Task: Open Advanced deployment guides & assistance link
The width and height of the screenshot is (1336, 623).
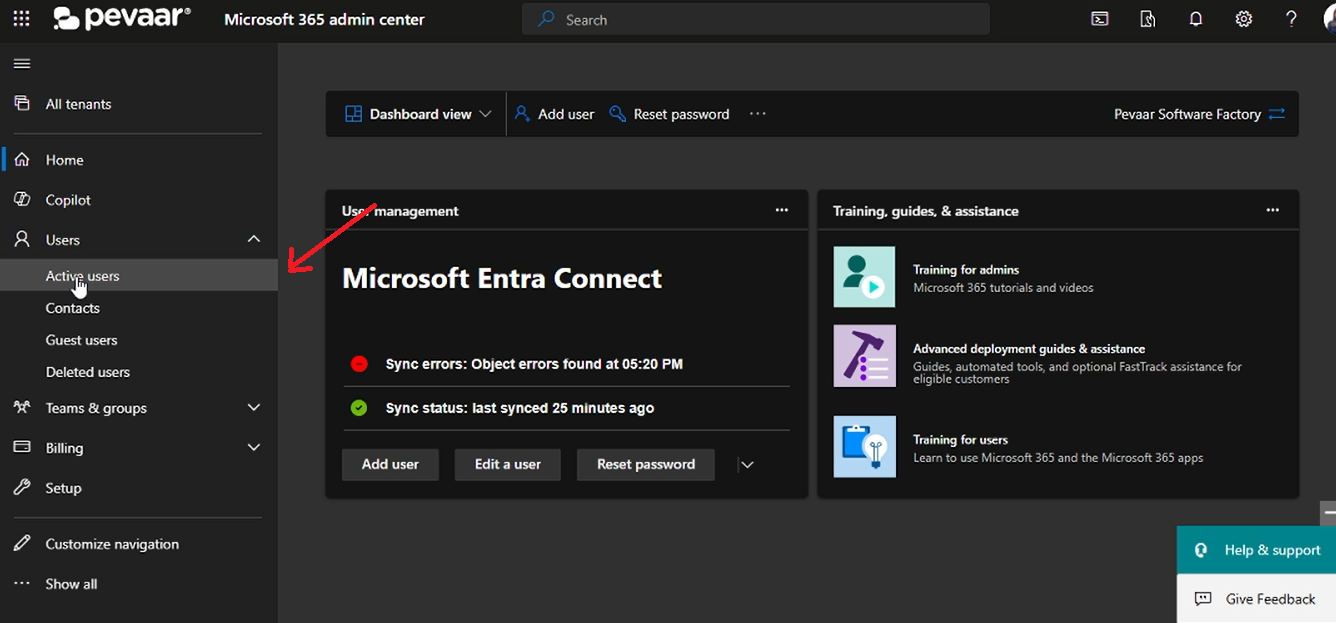Action: pyautogui.click(x=1029, y=349)
